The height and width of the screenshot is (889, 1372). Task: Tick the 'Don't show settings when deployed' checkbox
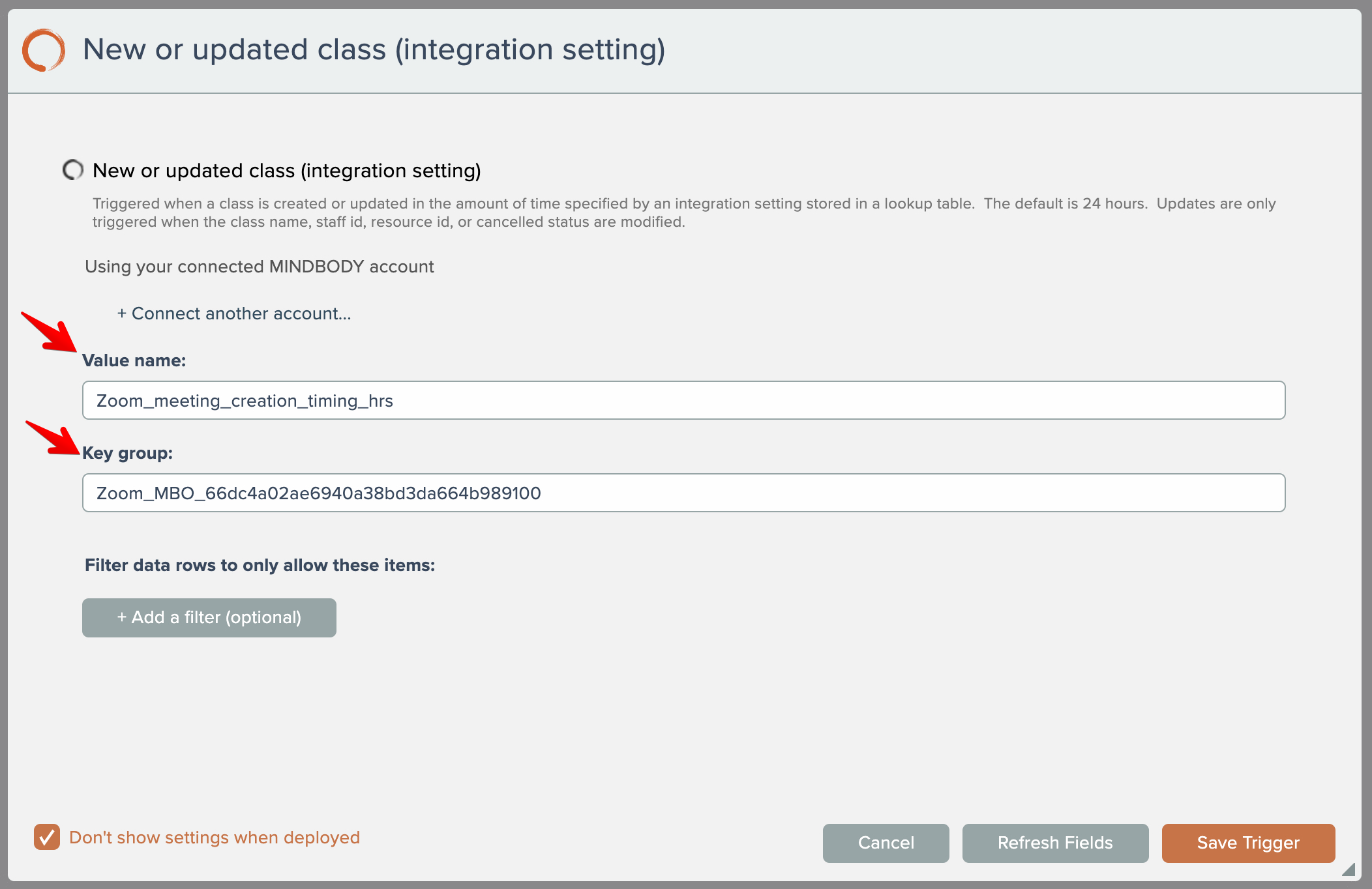click(47, 837)
